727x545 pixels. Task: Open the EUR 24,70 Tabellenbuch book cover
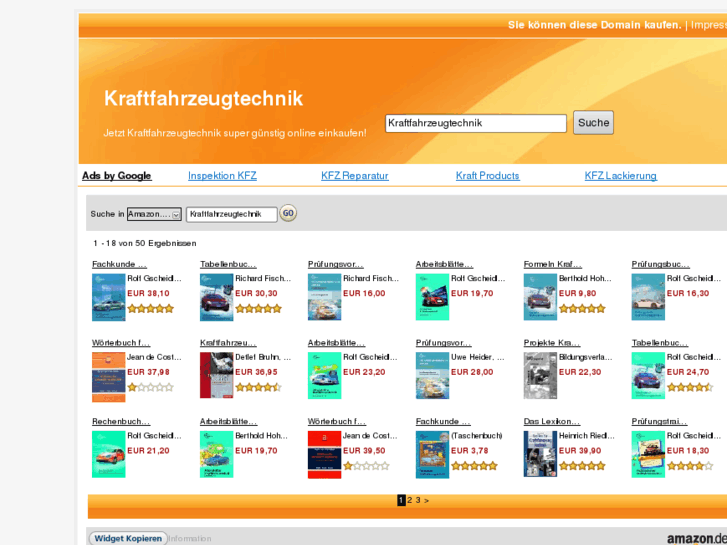pos(648,376)
